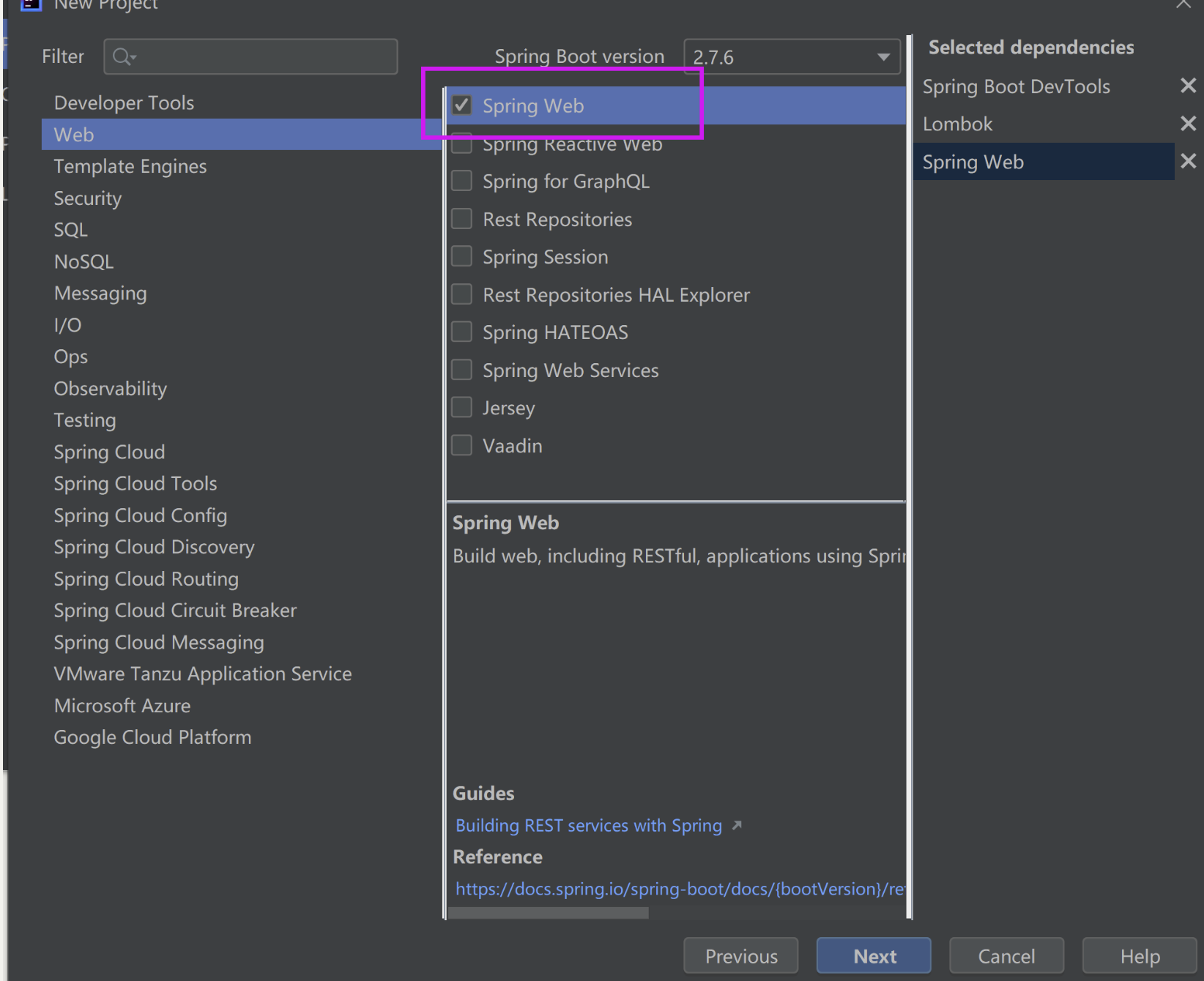Uncheck the Spring Web checkbox
This screenshot has height=981, width=1204.
[x=461, y=105]
